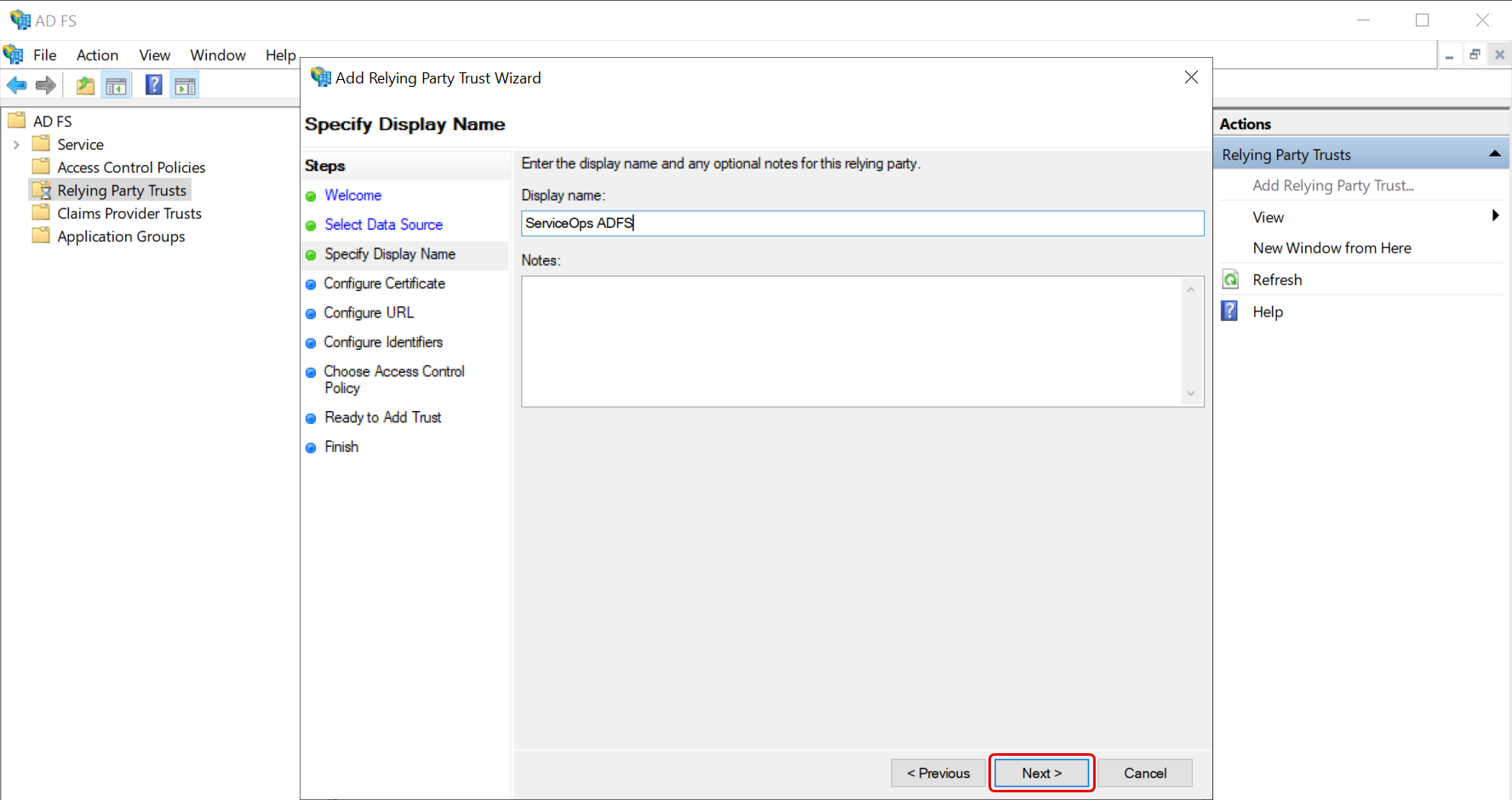Expand the Service tree node
This screenshot has width=1512, height=800.
coord(16,145)
